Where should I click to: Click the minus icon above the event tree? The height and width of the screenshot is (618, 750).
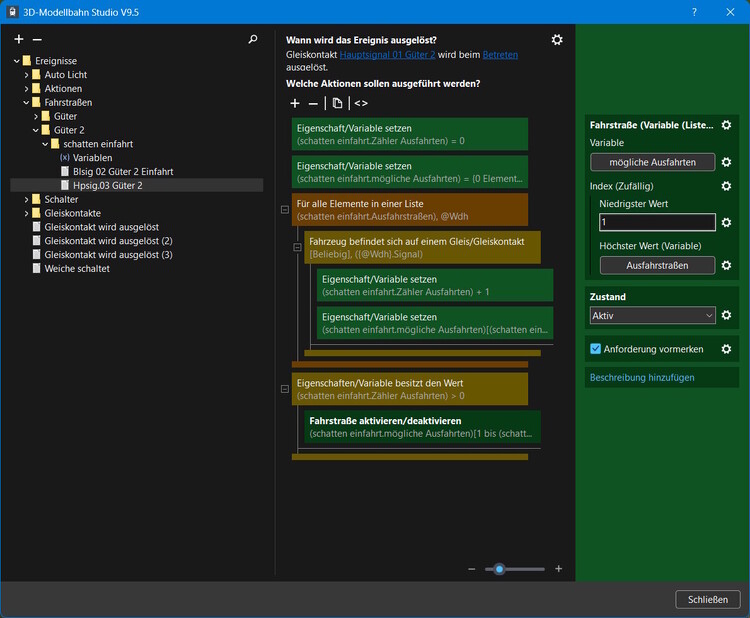[37, 39]
